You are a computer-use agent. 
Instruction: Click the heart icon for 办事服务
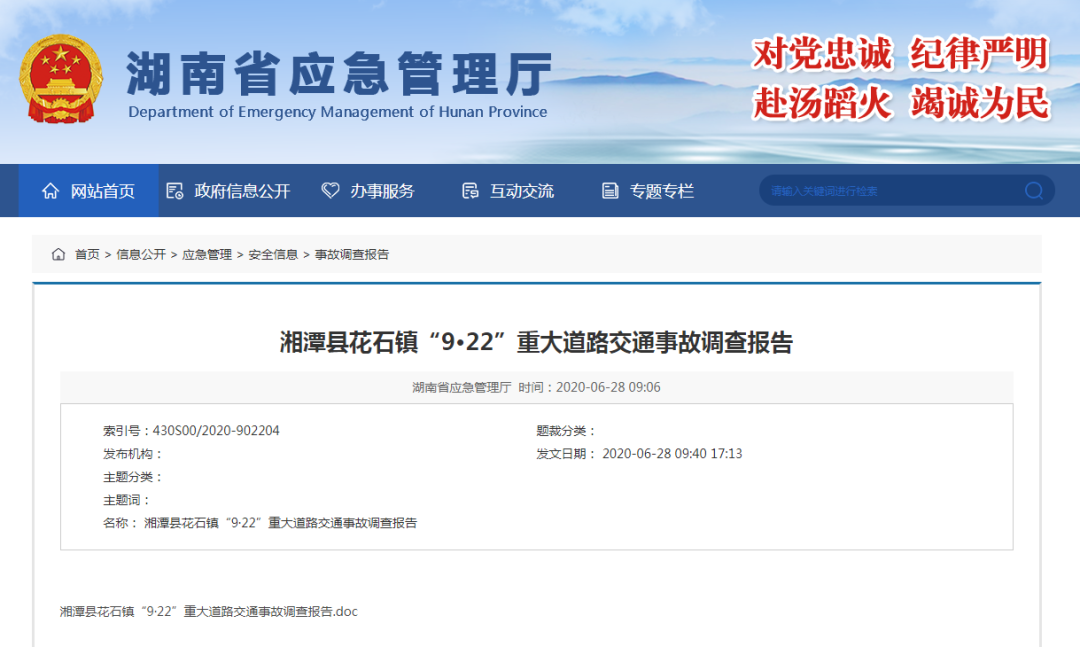[330, 191]
